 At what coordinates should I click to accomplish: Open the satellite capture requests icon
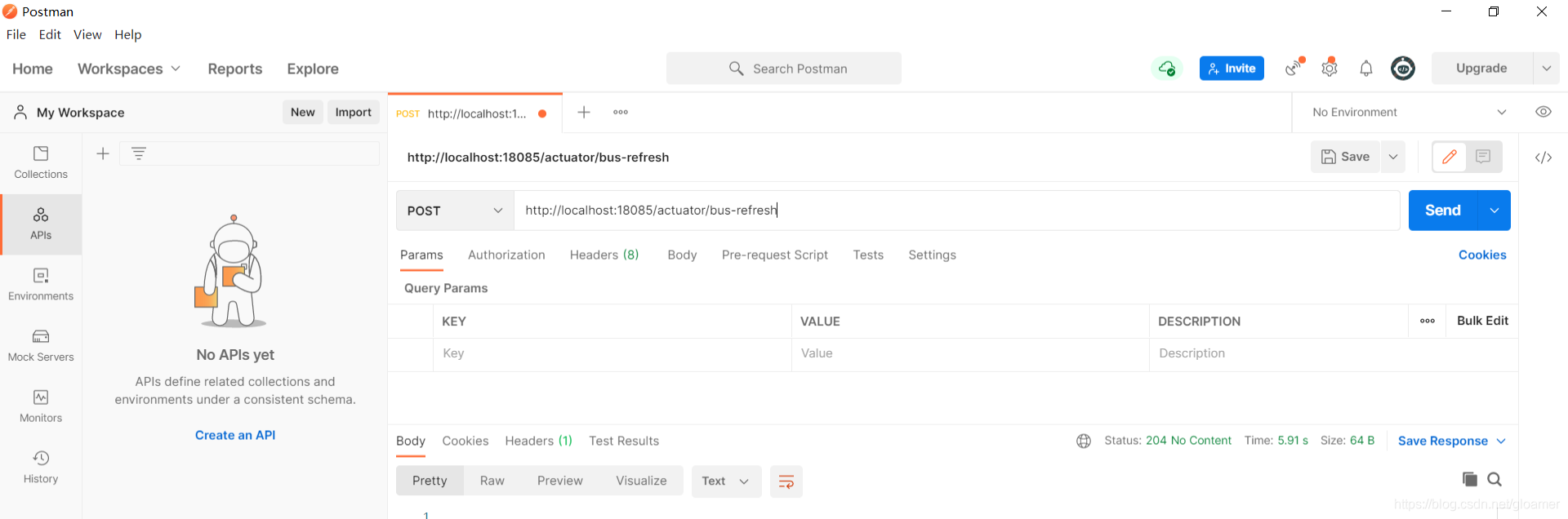(x=1295, y=68)
